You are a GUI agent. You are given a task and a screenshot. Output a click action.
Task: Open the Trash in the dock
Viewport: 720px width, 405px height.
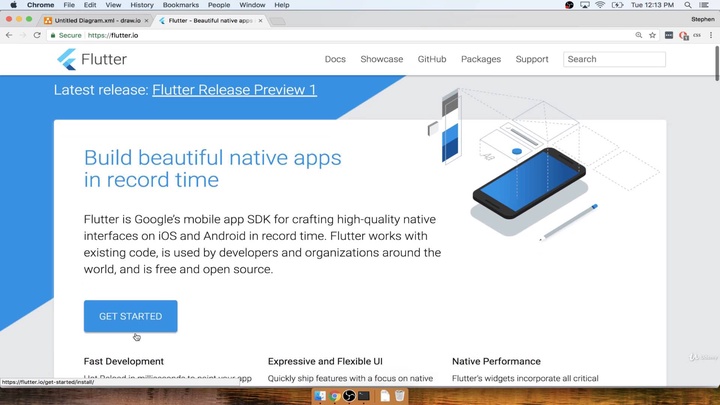click(400, 396)
